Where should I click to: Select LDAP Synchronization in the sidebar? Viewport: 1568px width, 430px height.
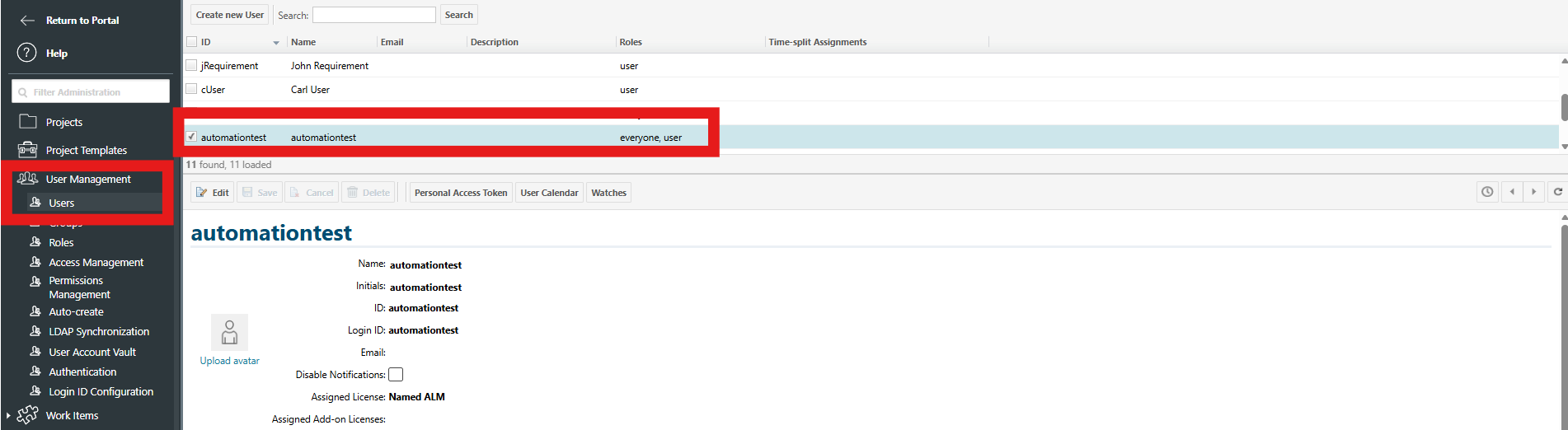(x=99, y=331)
